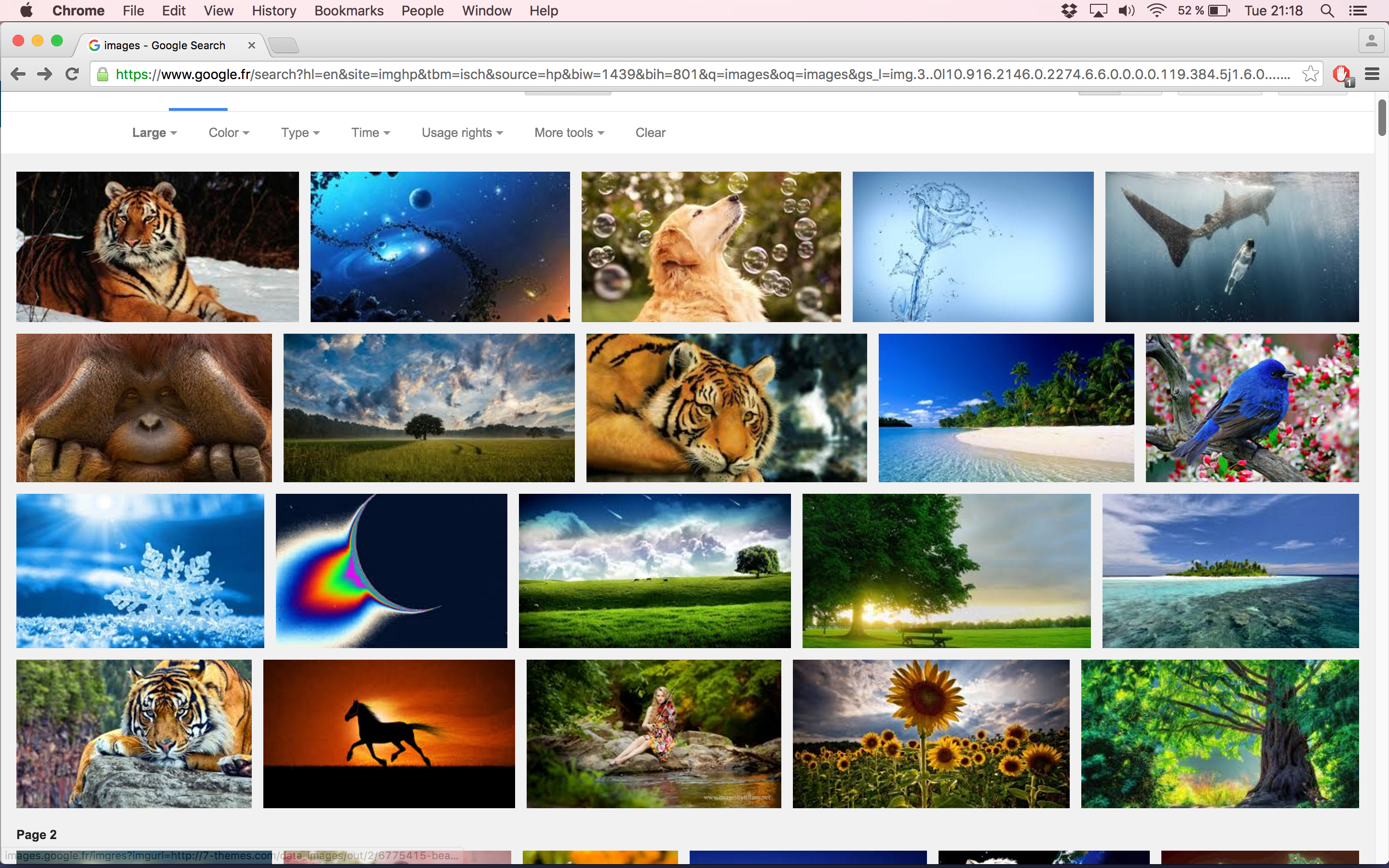The height and width of the screenshot is (868, 1389).
Task: Open the View menu
Action: (x=218, y=11)
